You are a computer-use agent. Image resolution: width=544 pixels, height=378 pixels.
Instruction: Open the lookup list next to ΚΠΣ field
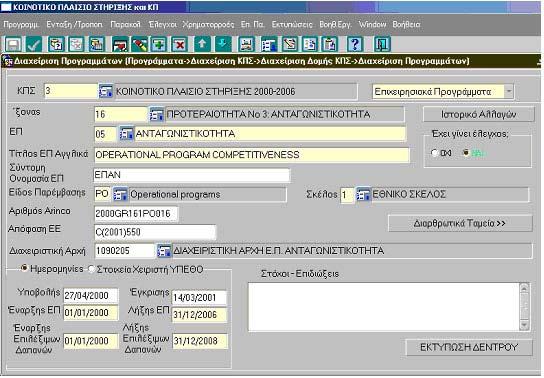[106, 91]
